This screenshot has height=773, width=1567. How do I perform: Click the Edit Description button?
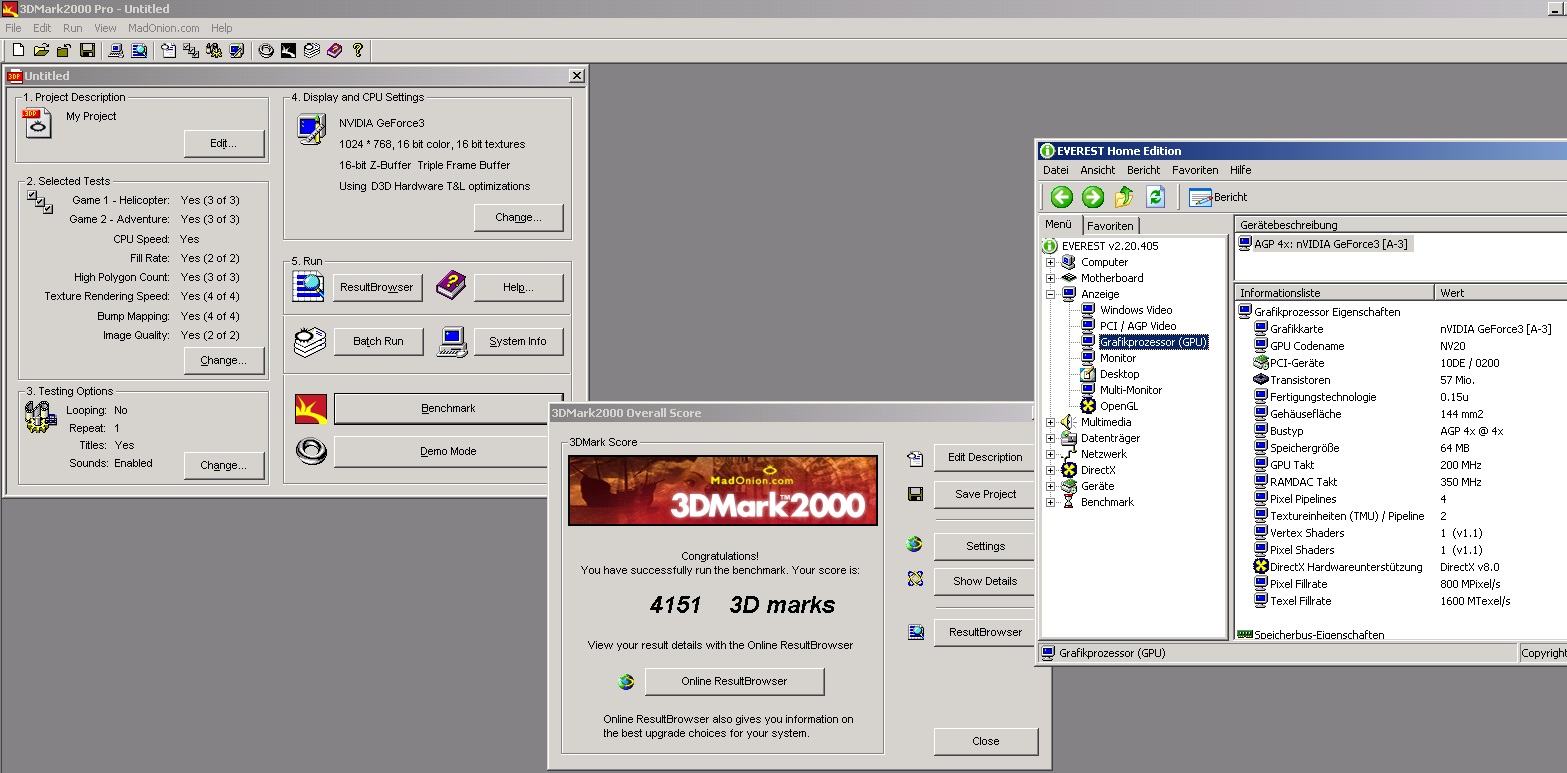pyautogui.click(x=984, y=457)
